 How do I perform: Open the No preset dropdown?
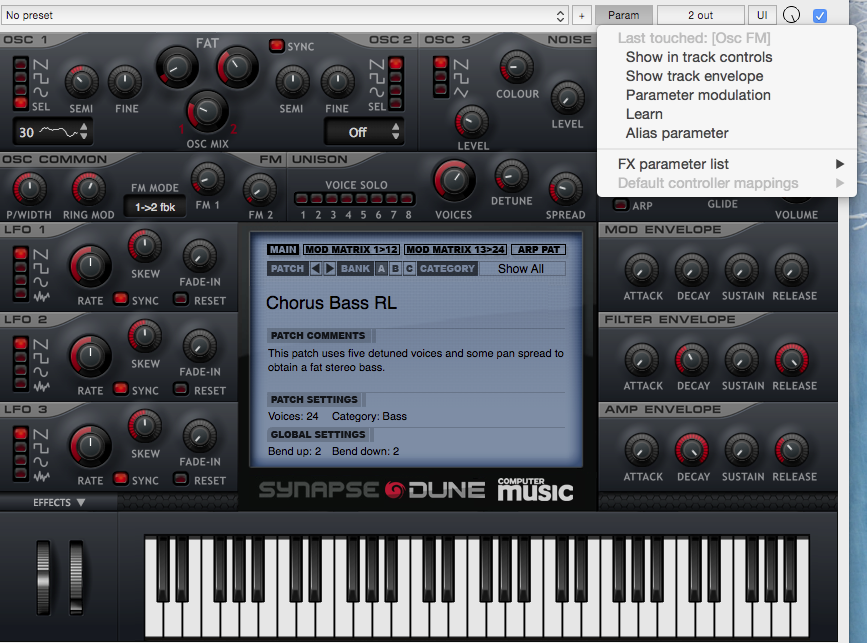[285, 15]
